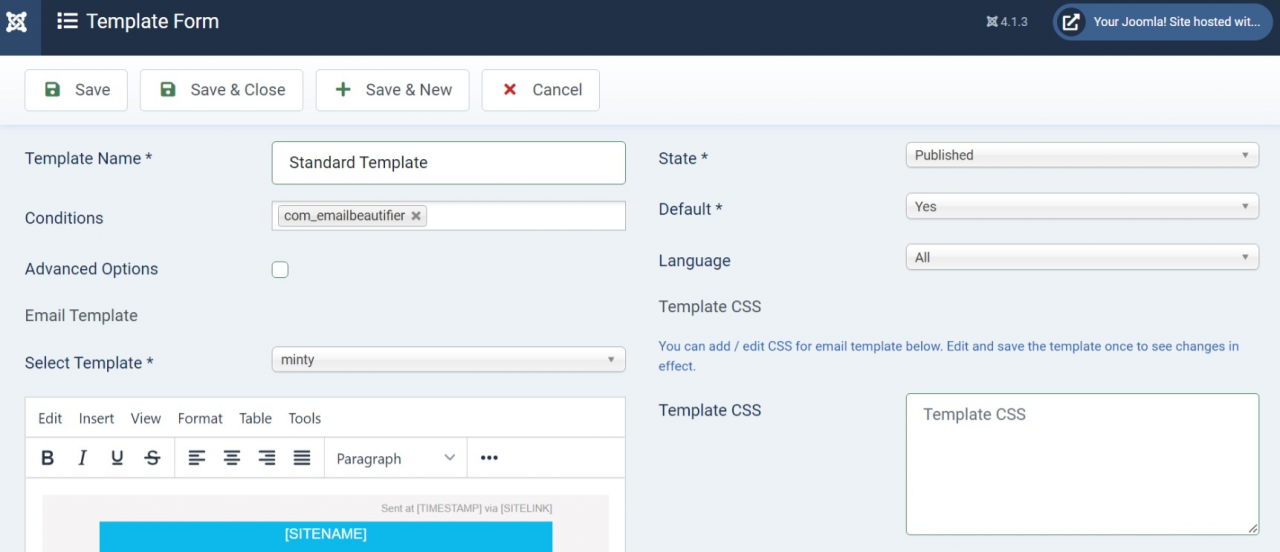Apply Underline formatting in editor

(x=117, y=458)
